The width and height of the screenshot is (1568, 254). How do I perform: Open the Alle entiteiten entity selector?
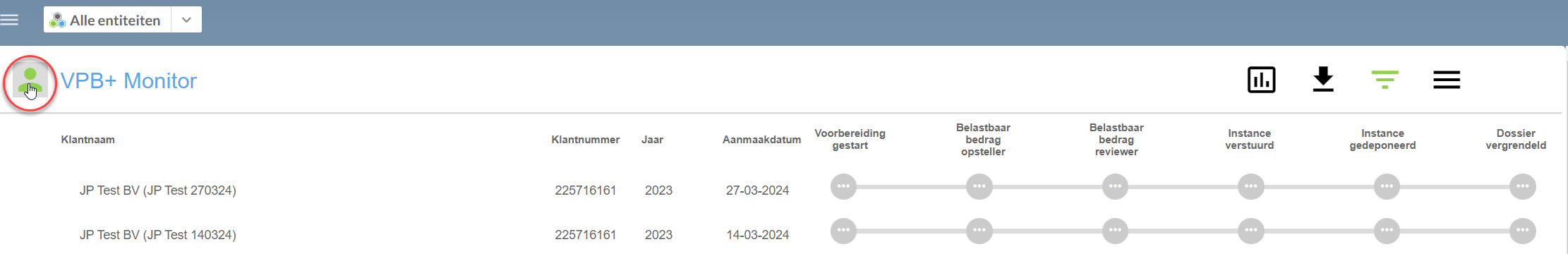[107, 20]
